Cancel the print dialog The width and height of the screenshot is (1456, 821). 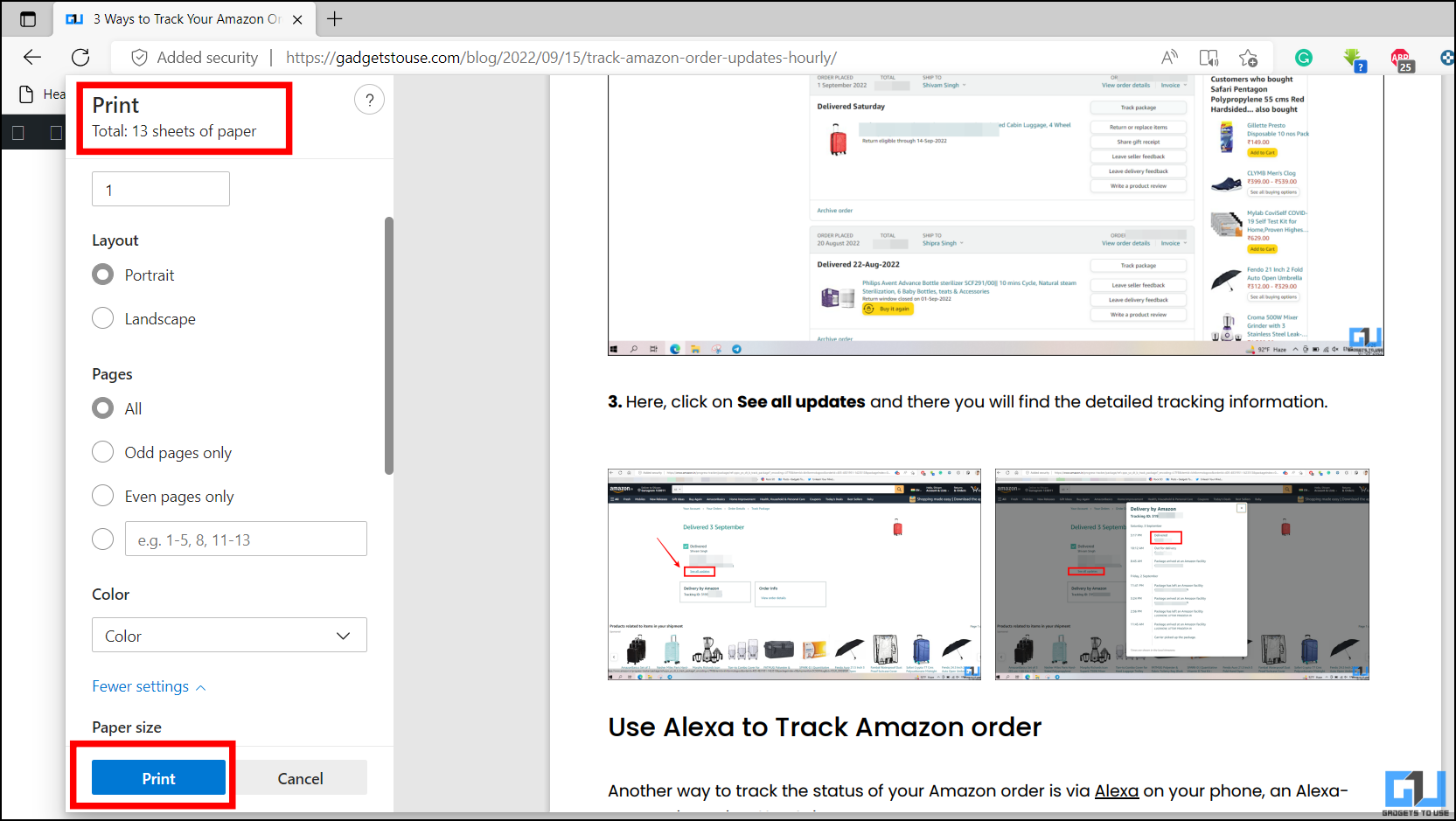tap(300, 777)
